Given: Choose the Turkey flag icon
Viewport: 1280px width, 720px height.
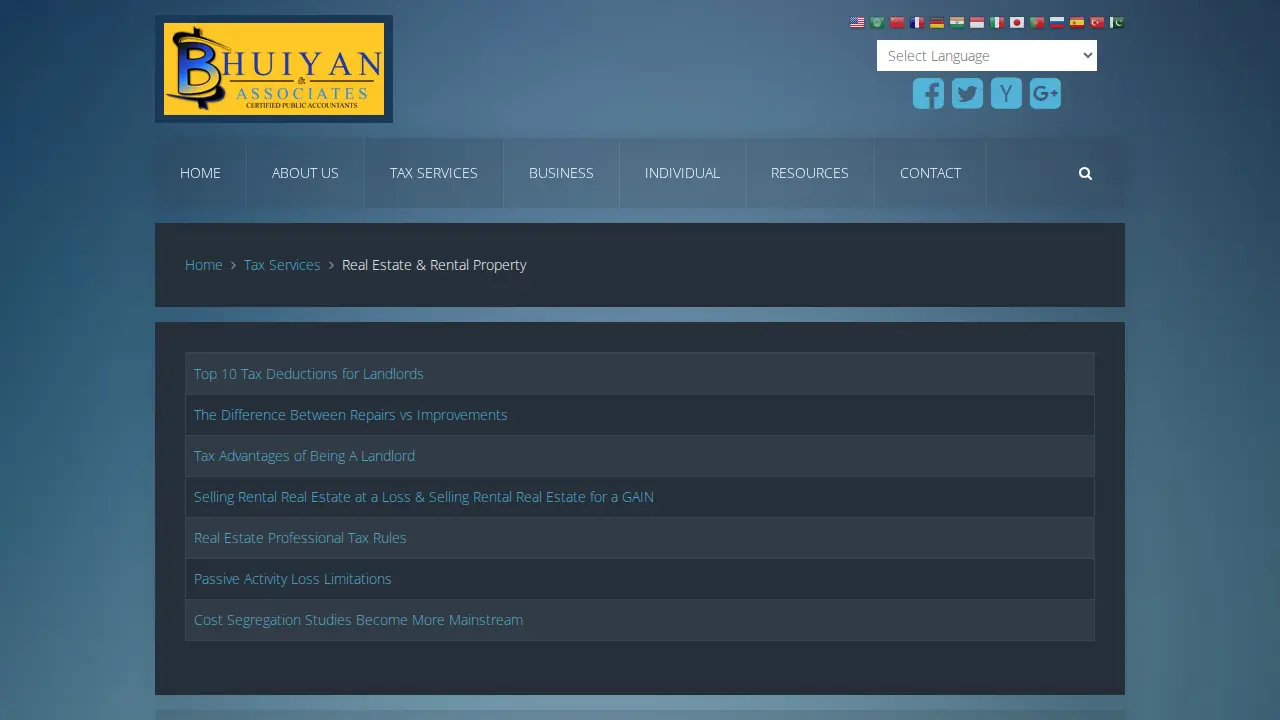Looking at the screenshot, I should [1097, 22].
